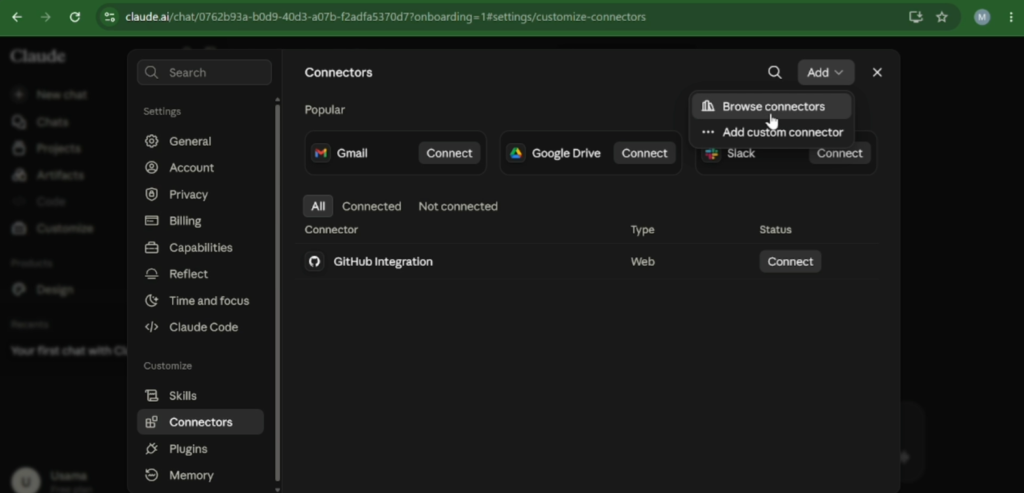
Task: Switch to the Connected filter tab
Action: click(372, 206)
